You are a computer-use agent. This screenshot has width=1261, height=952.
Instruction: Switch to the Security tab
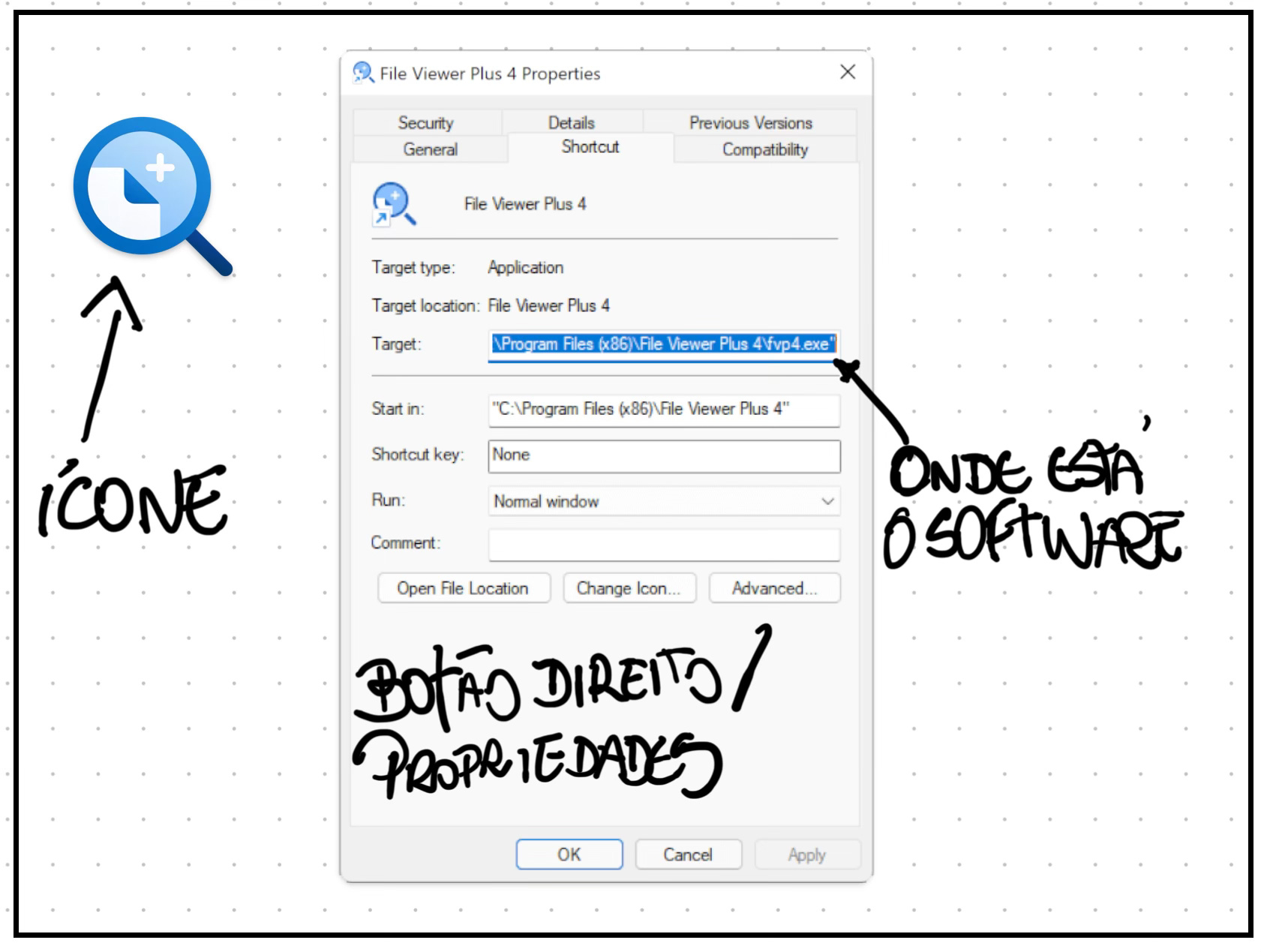click(425, 122)
